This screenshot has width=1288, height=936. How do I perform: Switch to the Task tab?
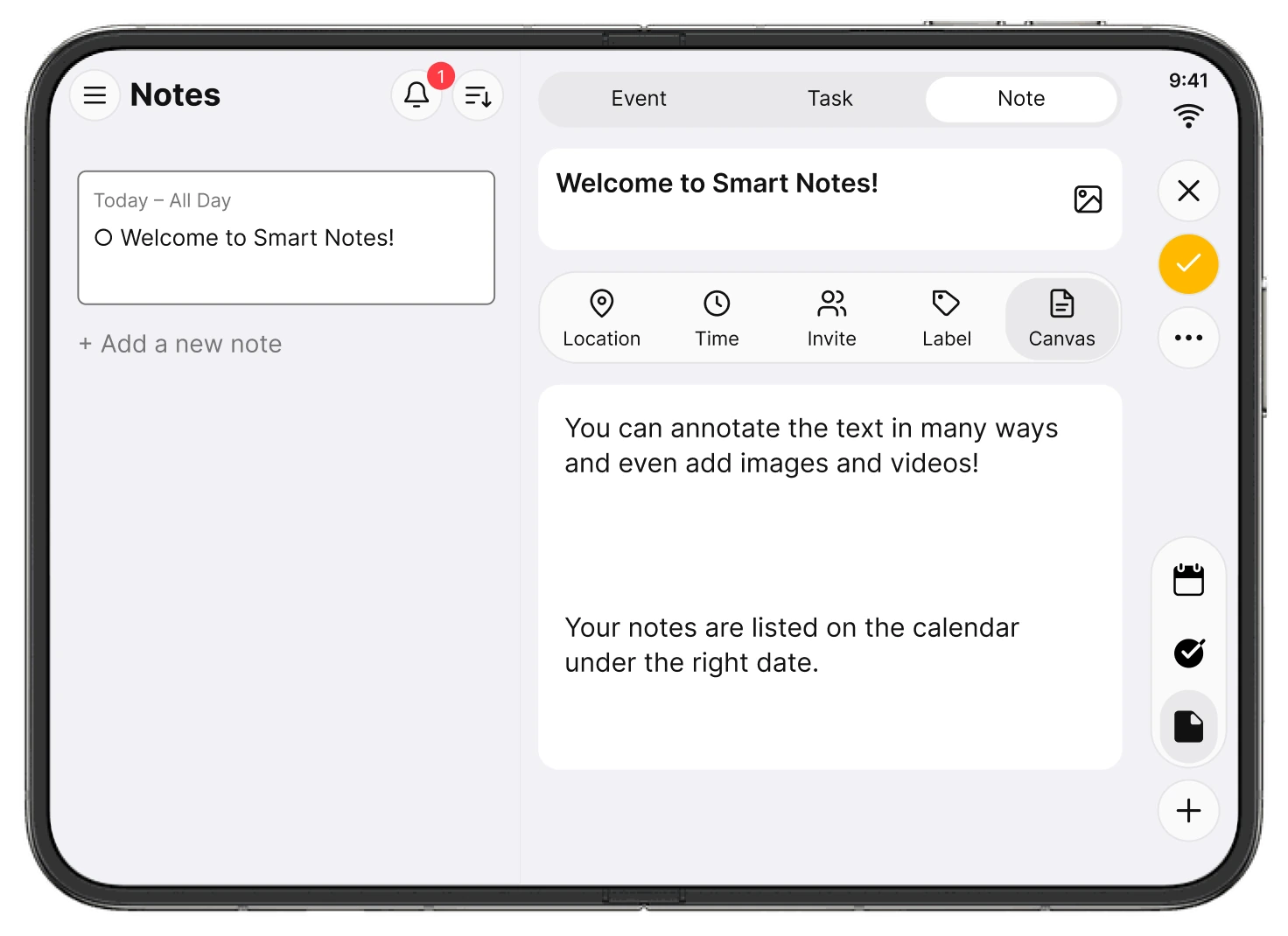click(829, 99)
